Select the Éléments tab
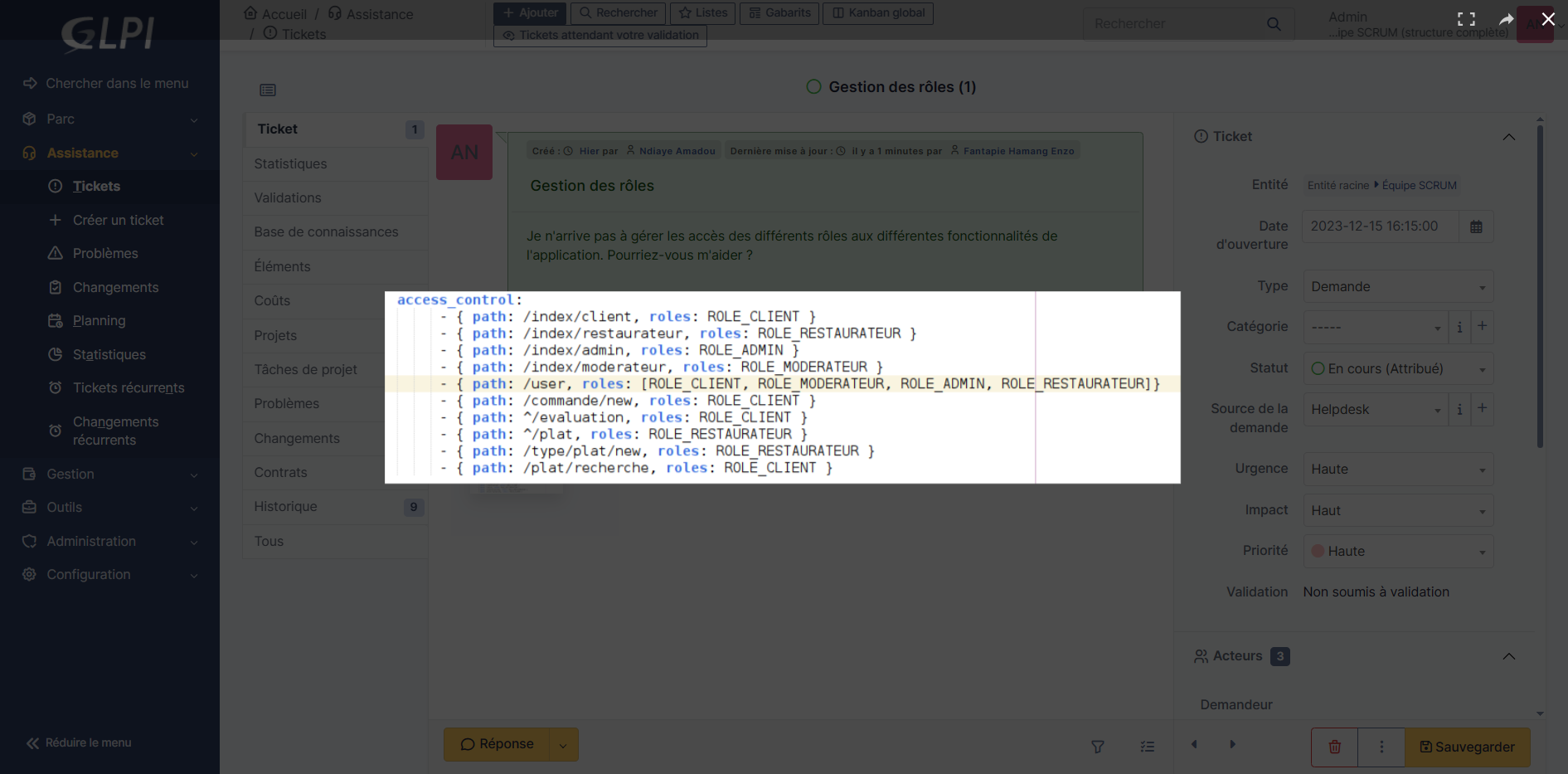 (x=335, y=266)
